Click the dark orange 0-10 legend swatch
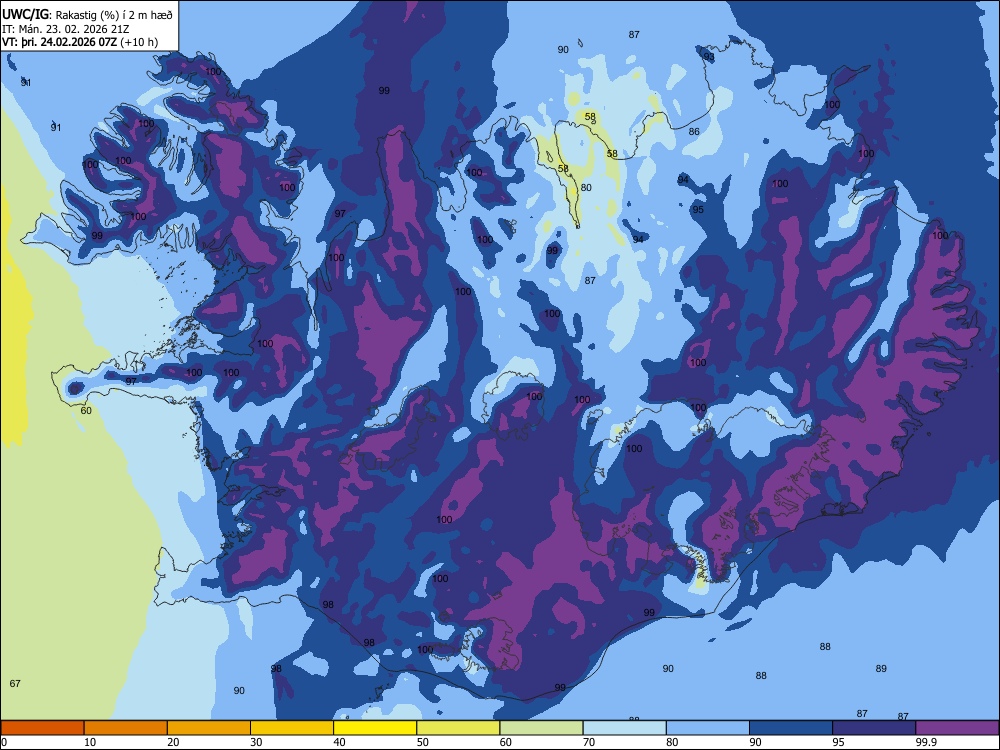The image size is (1000, 750). [x=42, y=728]
